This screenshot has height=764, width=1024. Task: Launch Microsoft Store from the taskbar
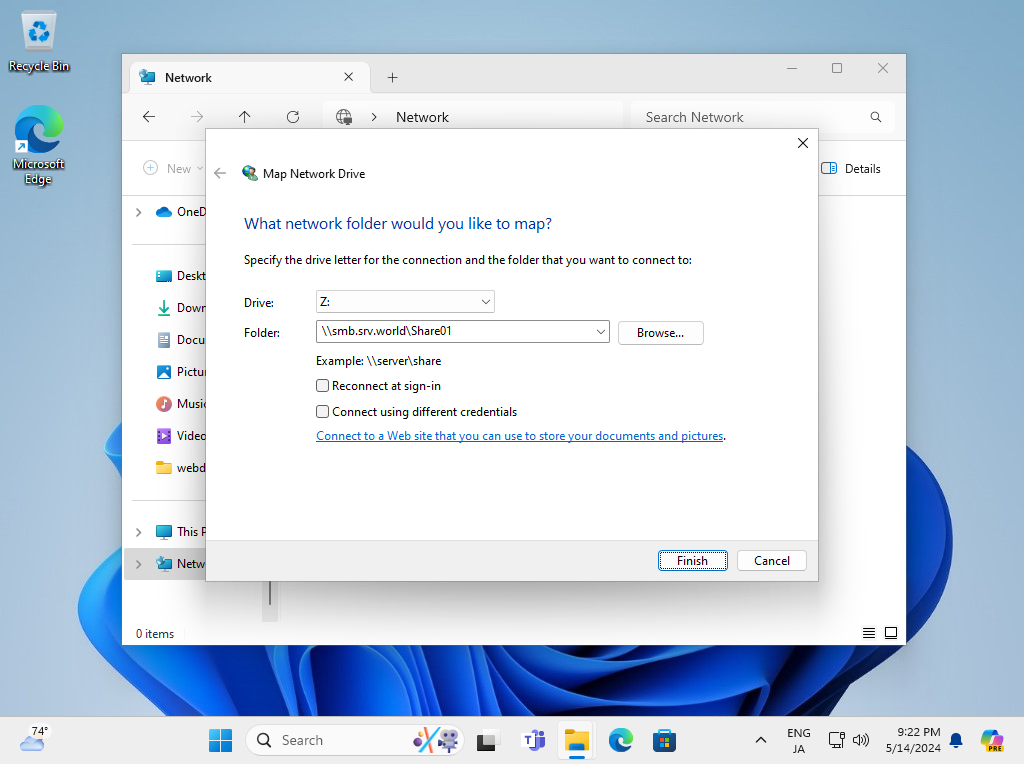(665, 740)
